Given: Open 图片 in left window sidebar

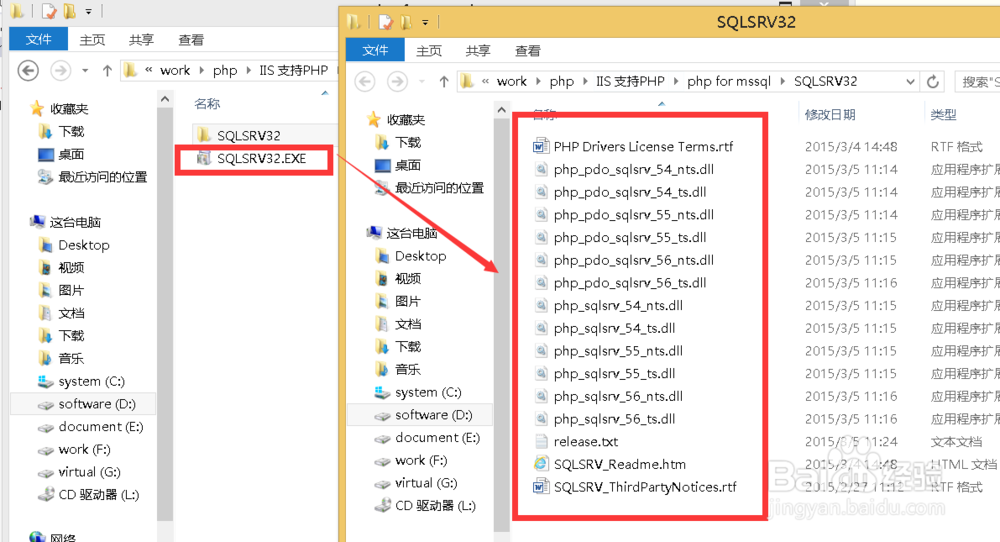Looking at the screenshot, I should click(71, 290).
